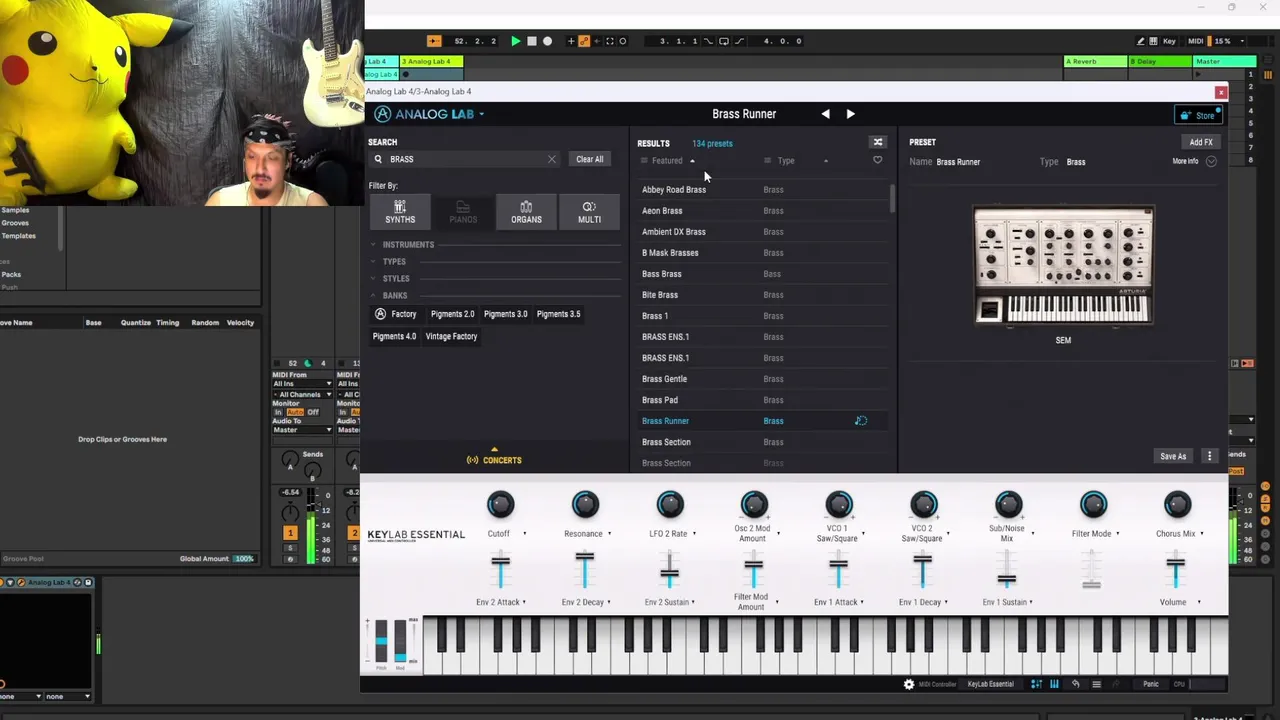Set track 1 Monitor to Off
The width and height of the screenshot is (1280, 720).
click(313, 412)
